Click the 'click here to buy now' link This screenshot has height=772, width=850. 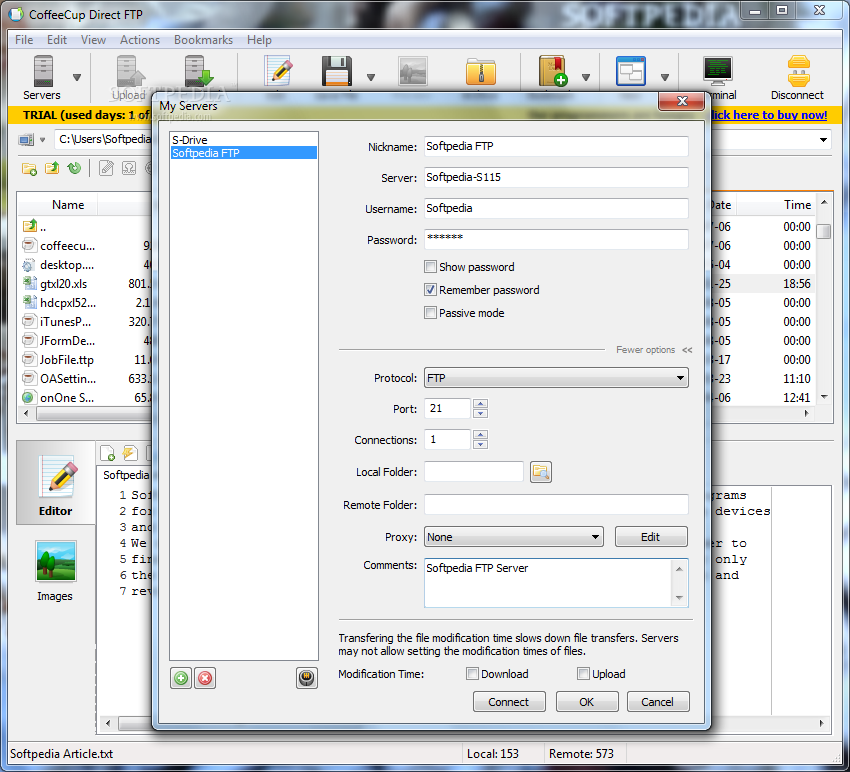pyautogui.click(x=769, y=115)
